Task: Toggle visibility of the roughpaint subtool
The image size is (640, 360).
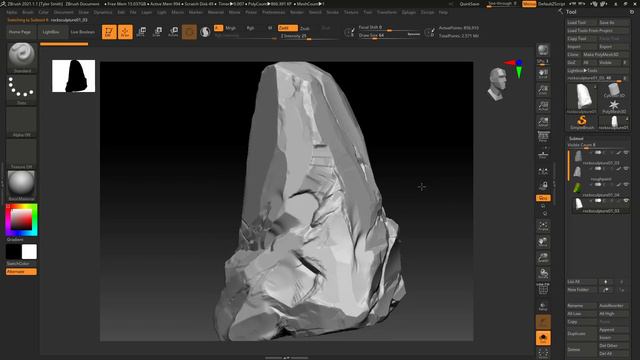Action: [626, 169]
